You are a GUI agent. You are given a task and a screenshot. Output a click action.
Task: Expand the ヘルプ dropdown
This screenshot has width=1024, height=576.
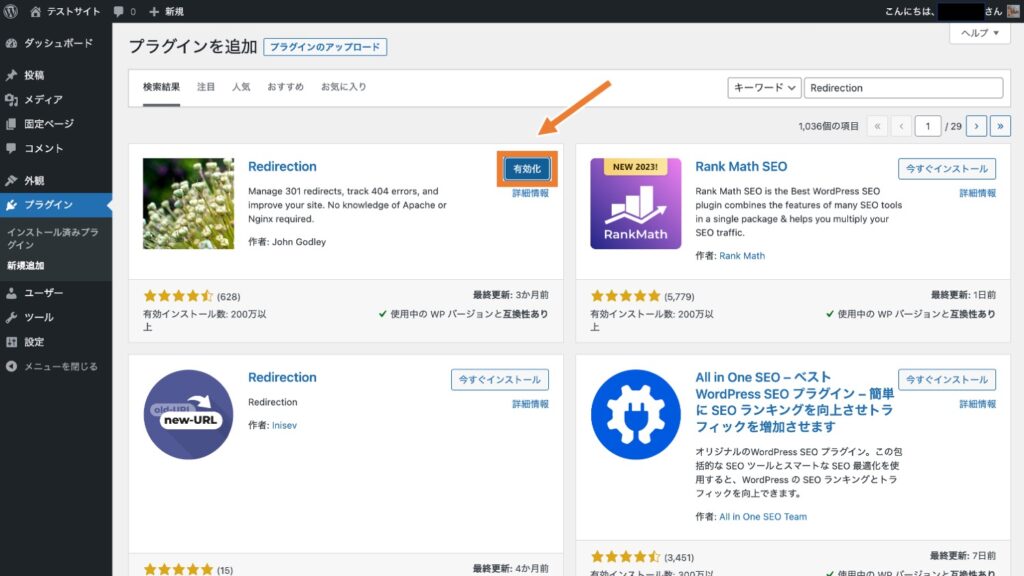coord(977,34)
